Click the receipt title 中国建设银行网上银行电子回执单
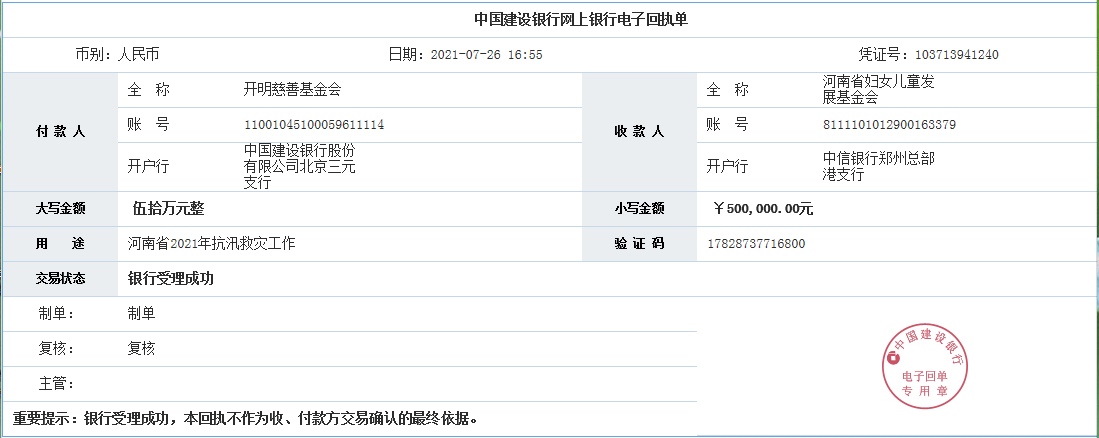The image size is (1099, 438). tap(573, 19)
